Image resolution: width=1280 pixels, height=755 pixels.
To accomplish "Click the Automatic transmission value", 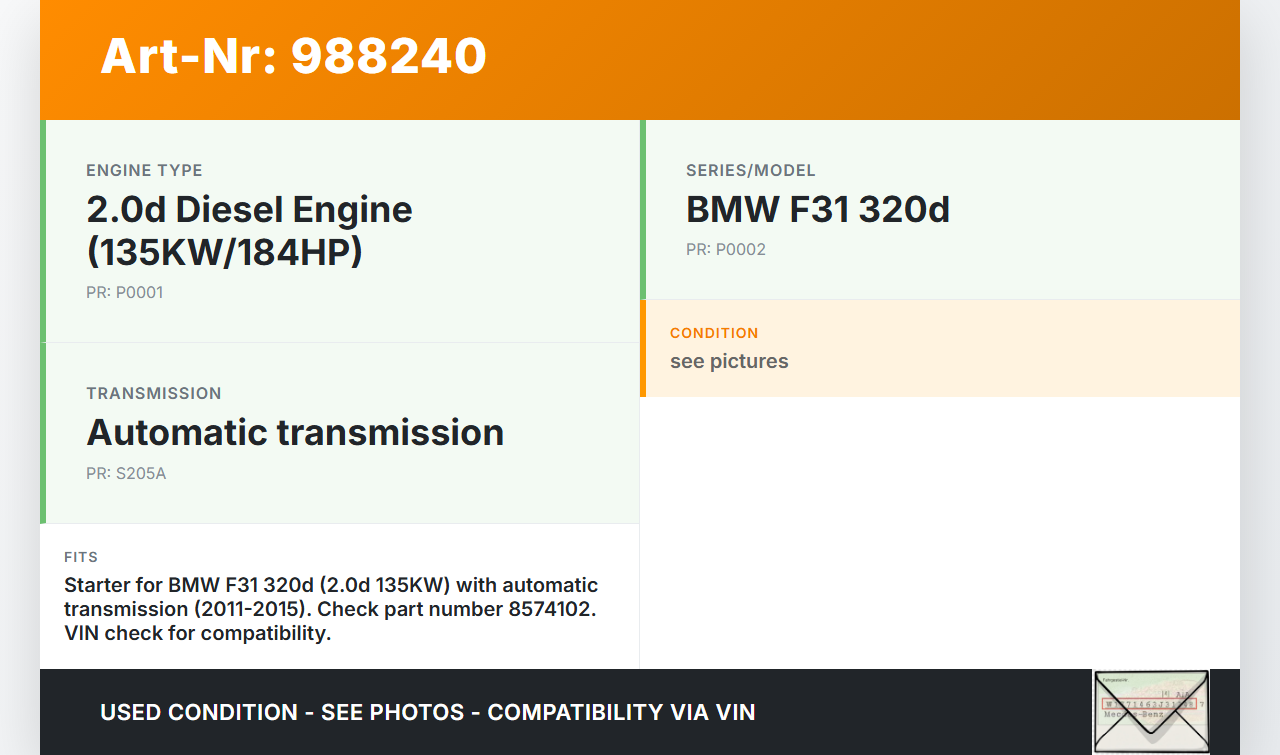I will pos(295,432).
